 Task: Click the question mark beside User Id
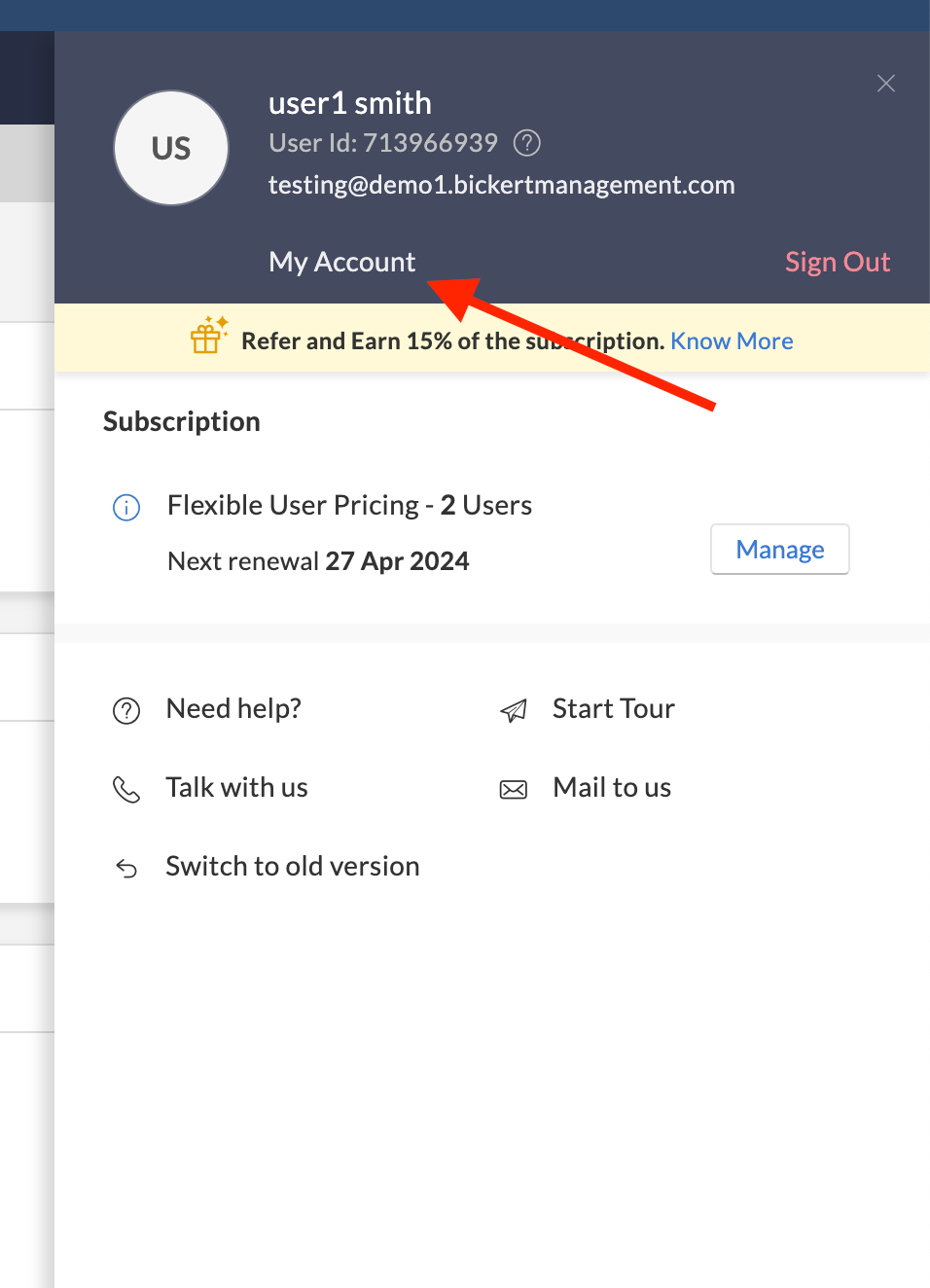526,143
